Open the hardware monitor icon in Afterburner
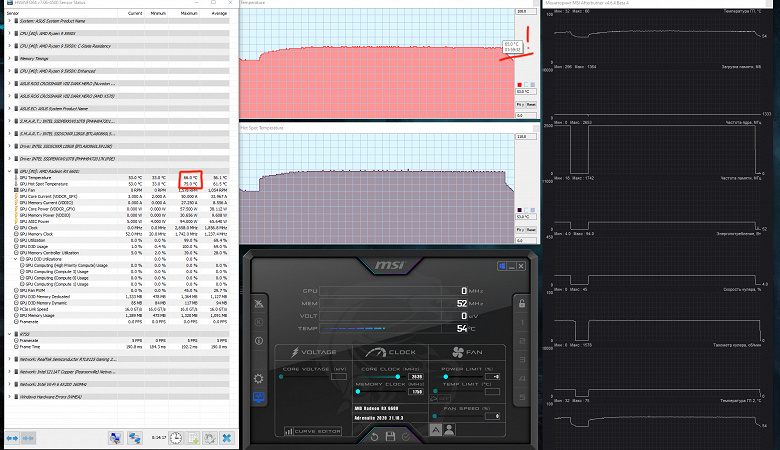 [x=259, y=397]
